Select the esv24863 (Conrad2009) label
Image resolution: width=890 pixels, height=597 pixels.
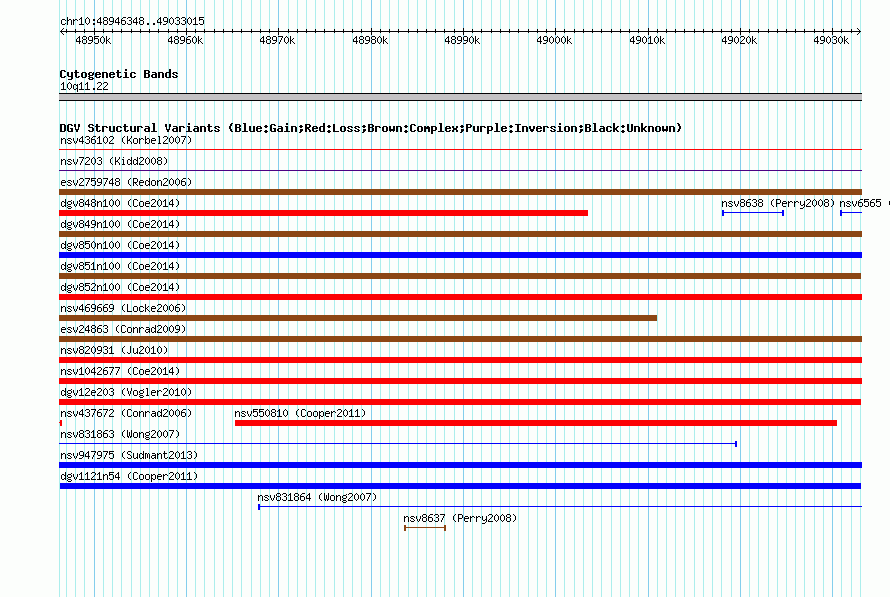pyautogui.click(x=123, y=329)
